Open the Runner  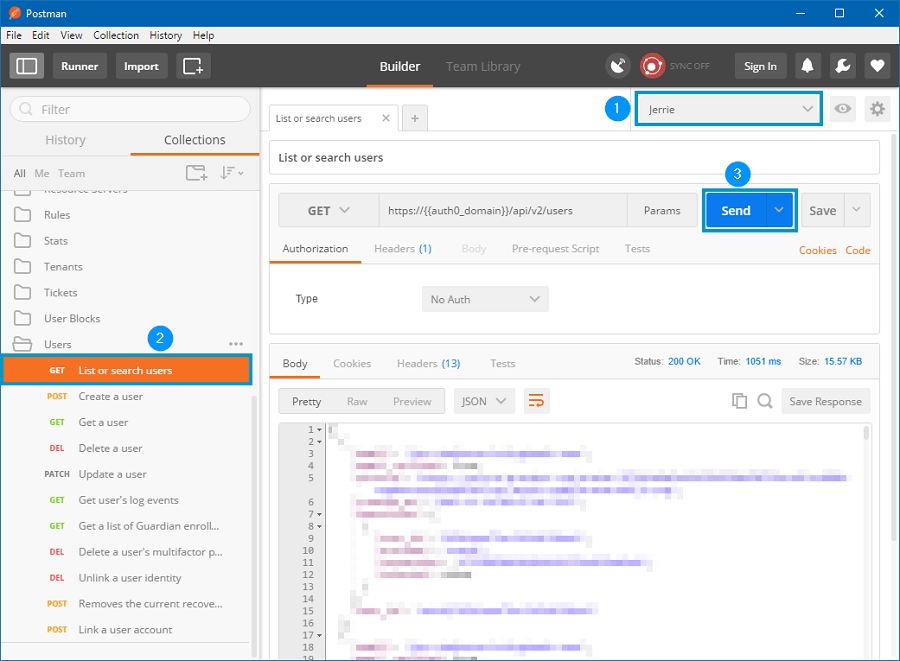(x=80, y=66)
